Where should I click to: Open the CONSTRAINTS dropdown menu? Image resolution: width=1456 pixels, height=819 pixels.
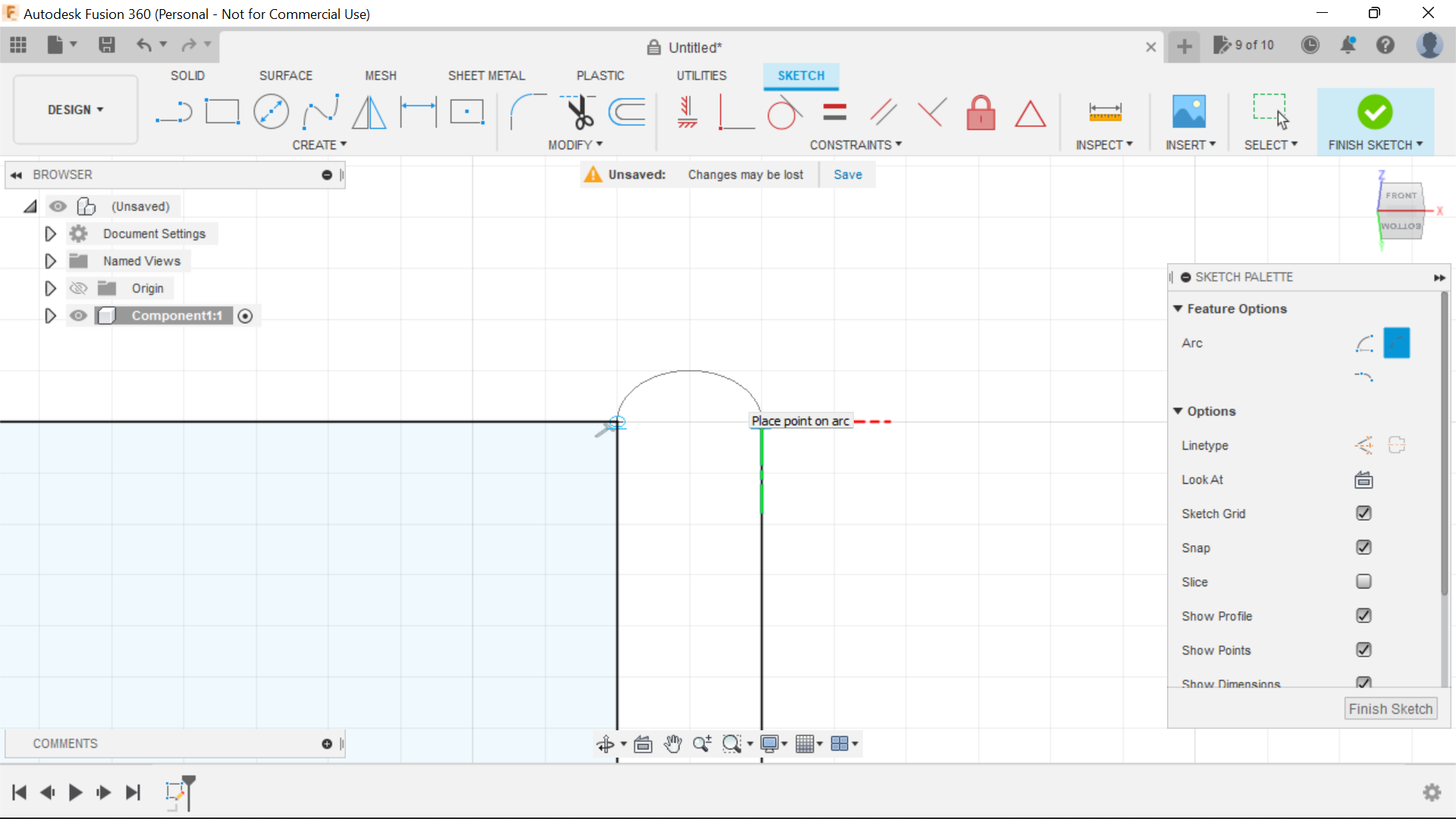coord(855,145)
